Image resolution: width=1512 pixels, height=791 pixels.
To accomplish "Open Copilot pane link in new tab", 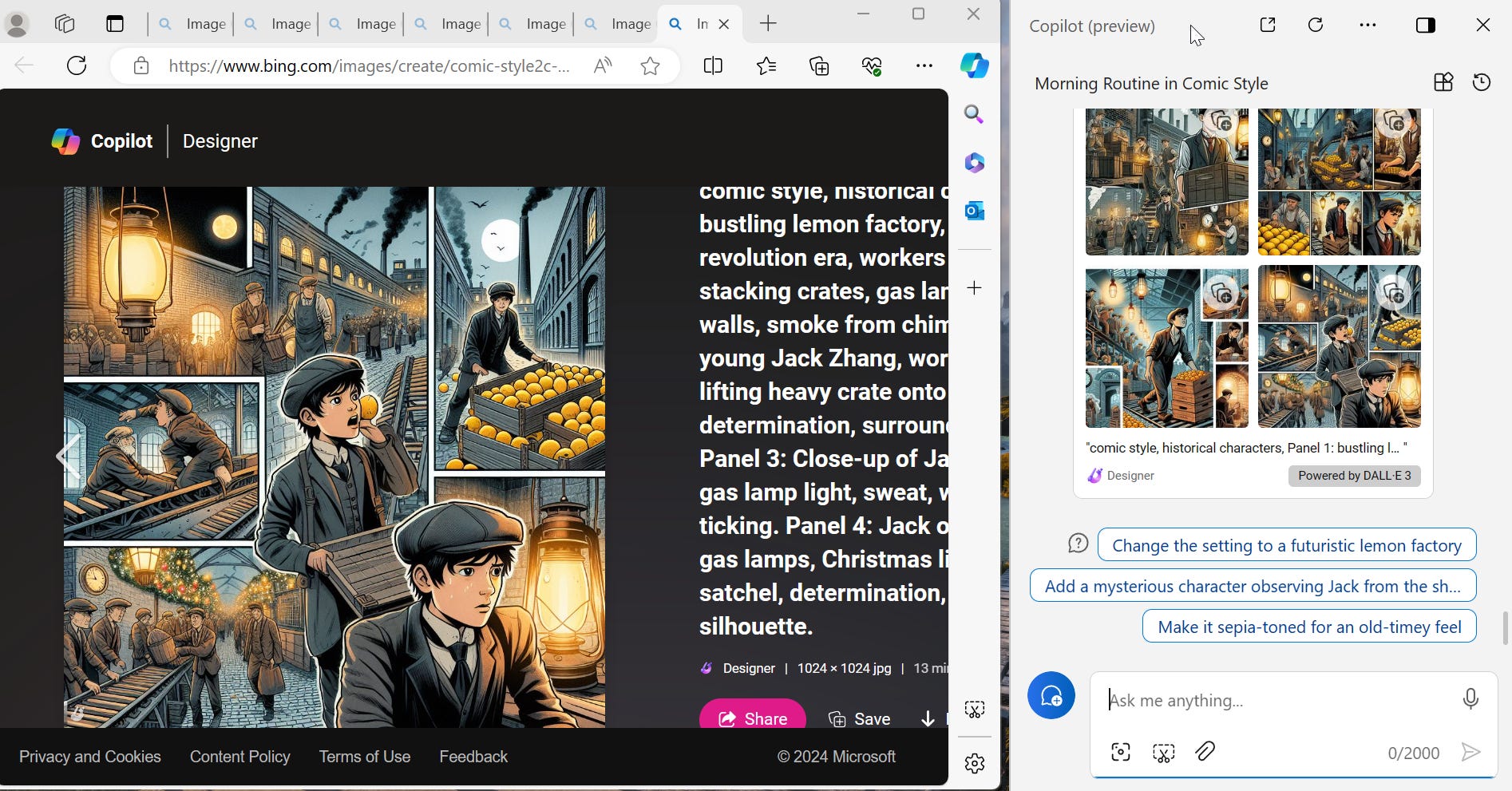I will coord(1268,25).
